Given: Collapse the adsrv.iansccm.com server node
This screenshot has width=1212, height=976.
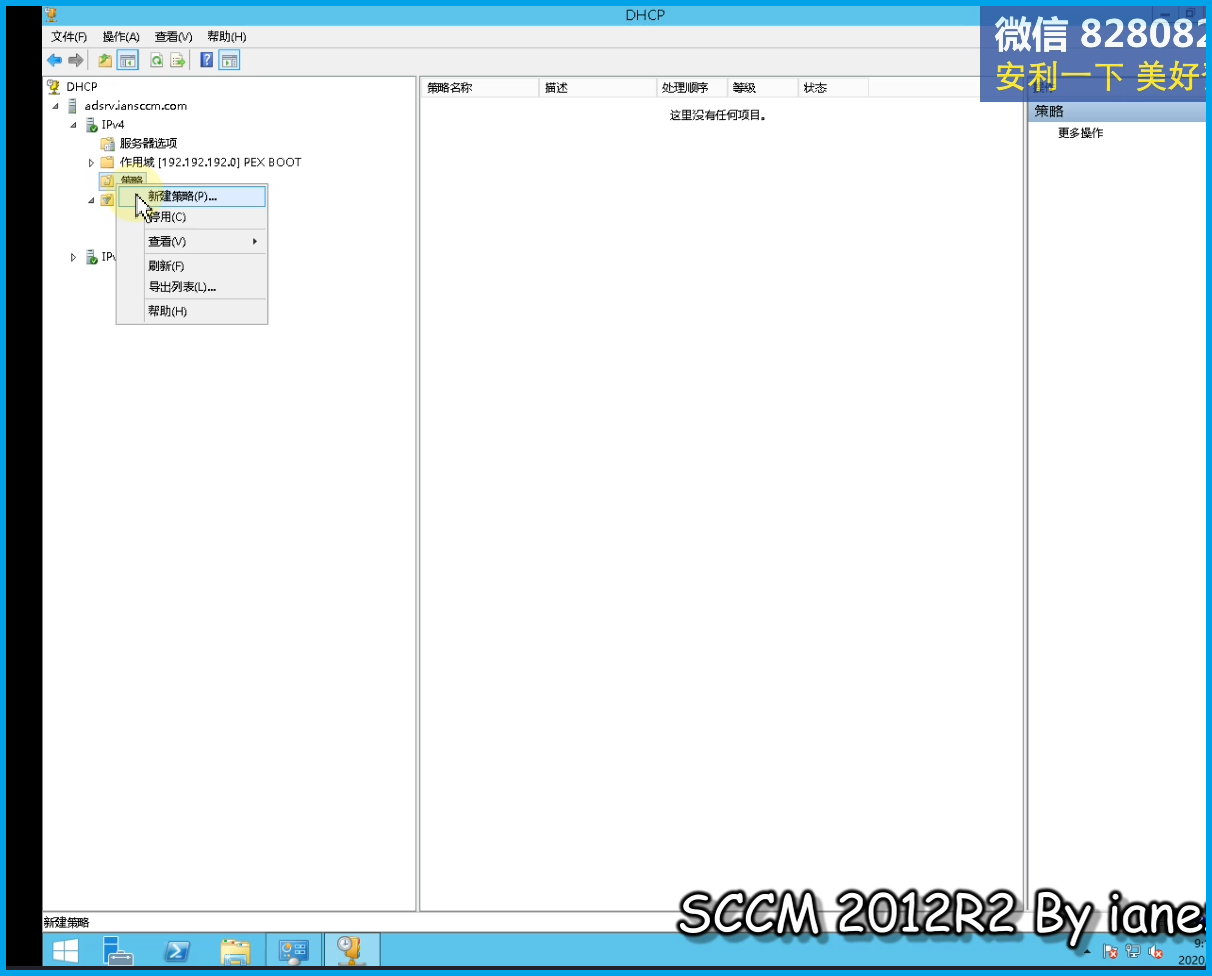Looking at the screenshot, I should point(56,106).
